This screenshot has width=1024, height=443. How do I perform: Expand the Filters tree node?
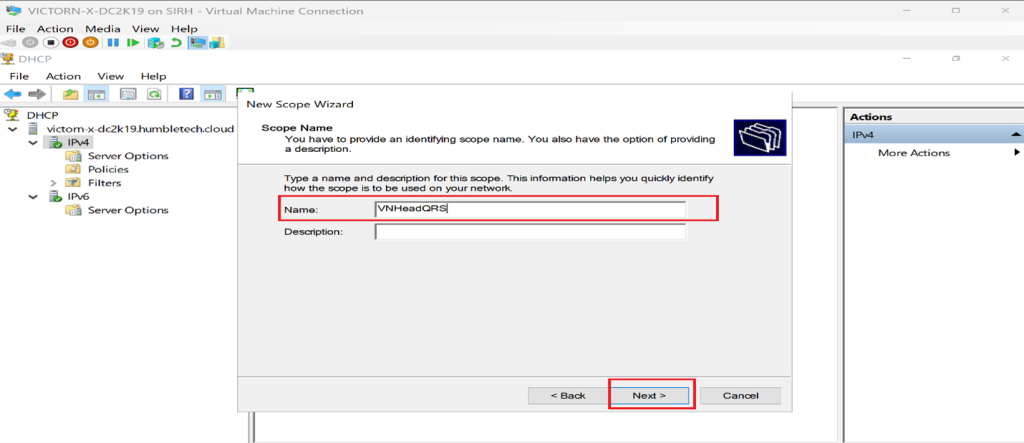pyautogui.click(x=54, y=183)
